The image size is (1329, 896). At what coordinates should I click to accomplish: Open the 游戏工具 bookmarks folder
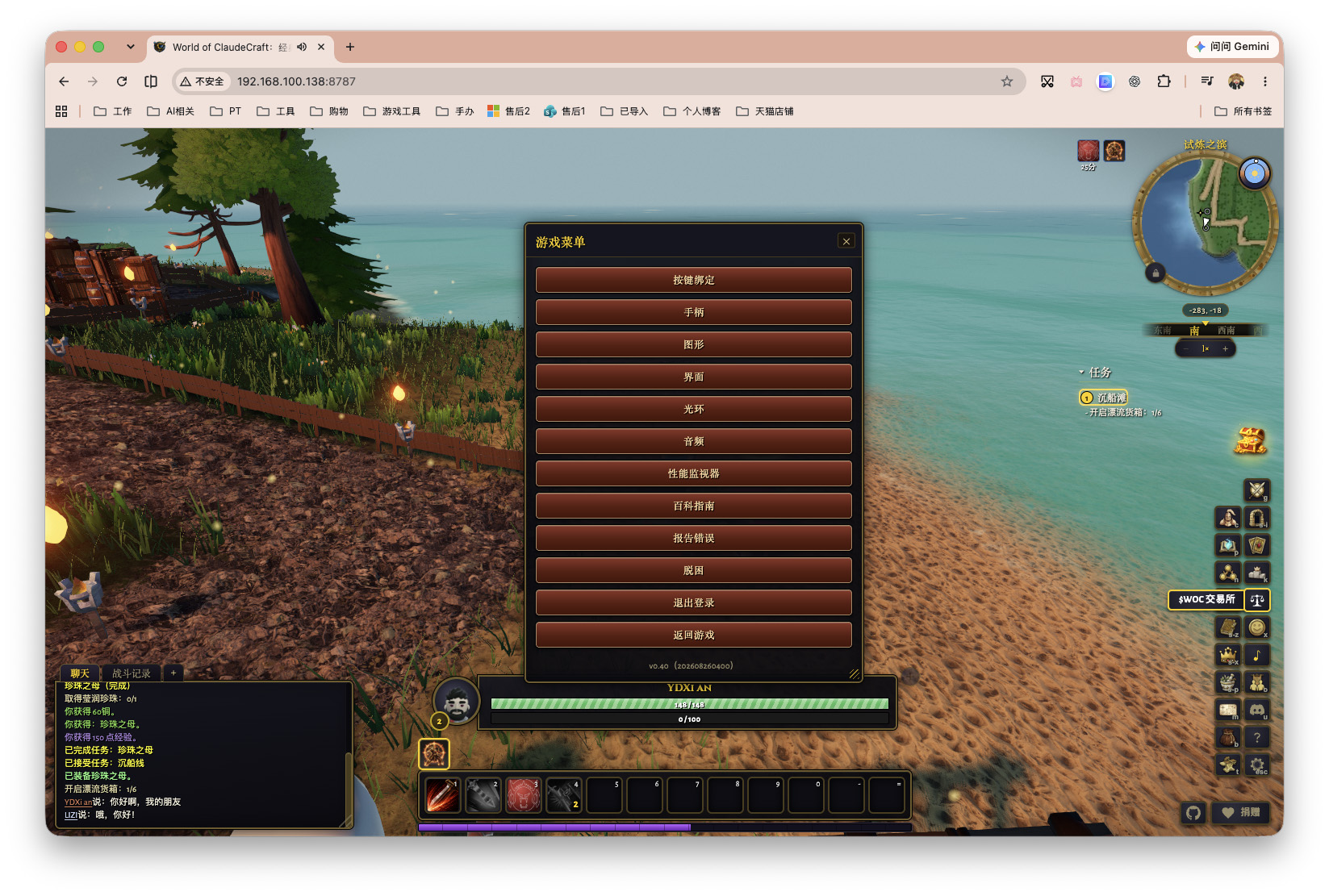coord(392,111)
